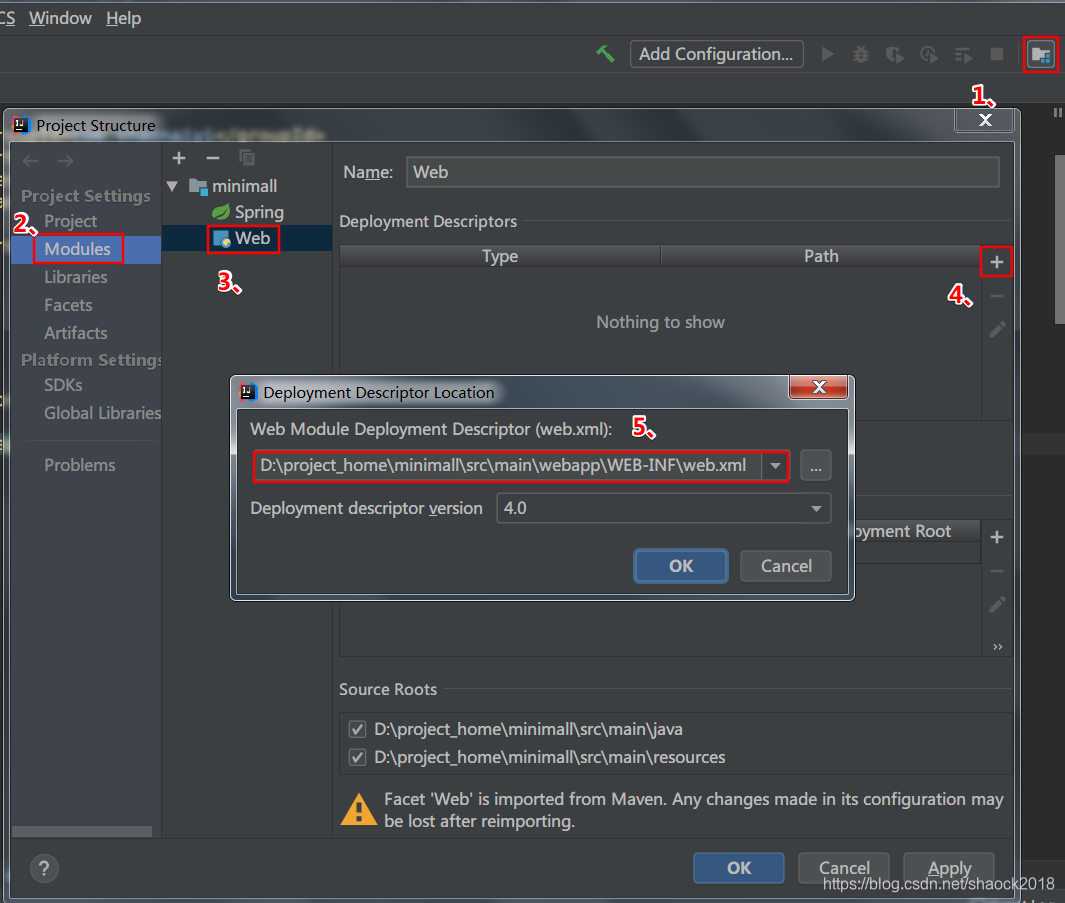Image resolution: width=1065 pixels, height=903 pixels.
Task: Click Cancel in the Project Structure dialog
Action: click(844, 868)
